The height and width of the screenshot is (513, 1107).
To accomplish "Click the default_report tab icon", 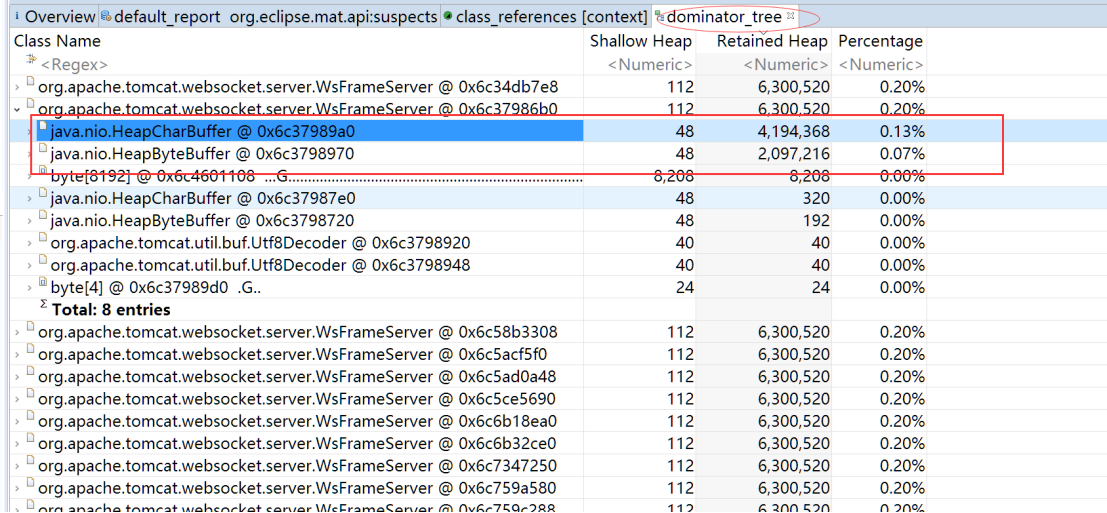I will tap(106, 17).
